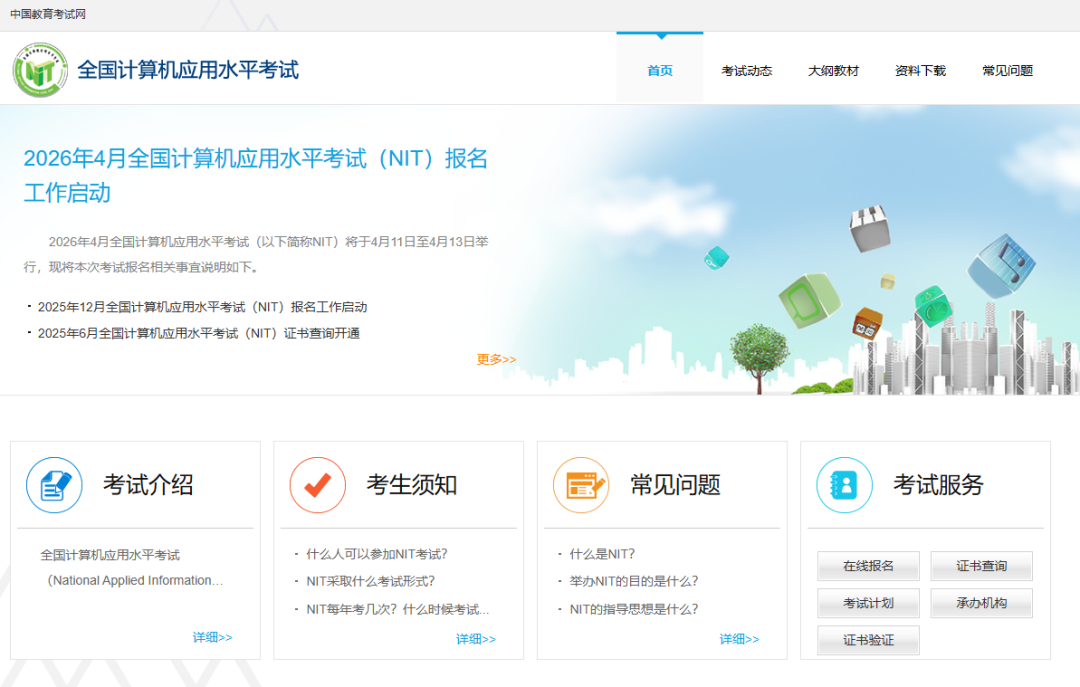Open 2025年12月 NIT 报名工作启动 news

coord(202,307)
